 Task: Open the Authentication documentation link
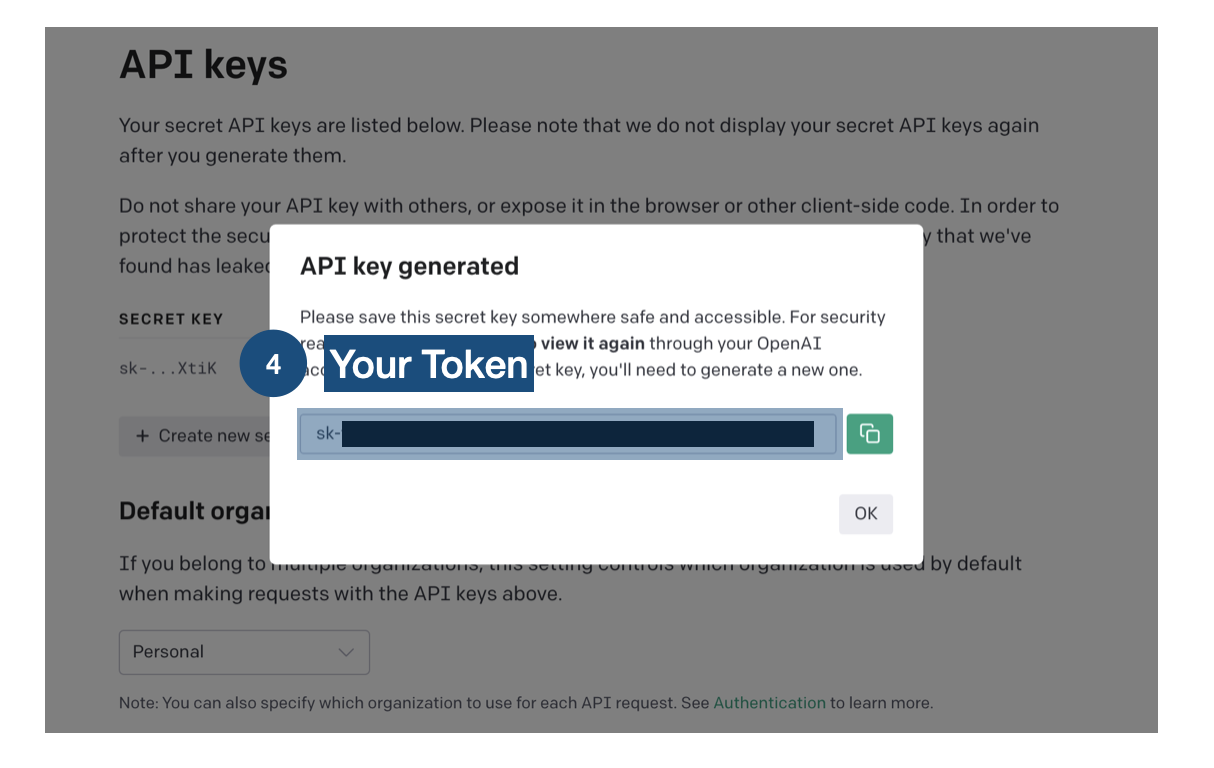click(769, 703)
